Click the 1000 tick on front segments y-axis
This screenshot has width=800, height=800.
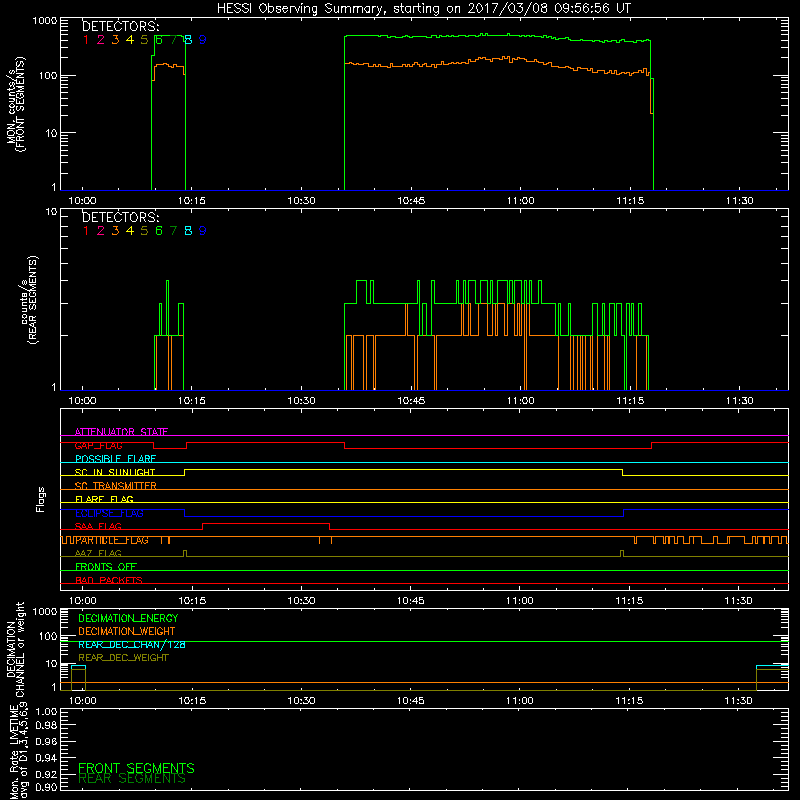click(45, 21)
